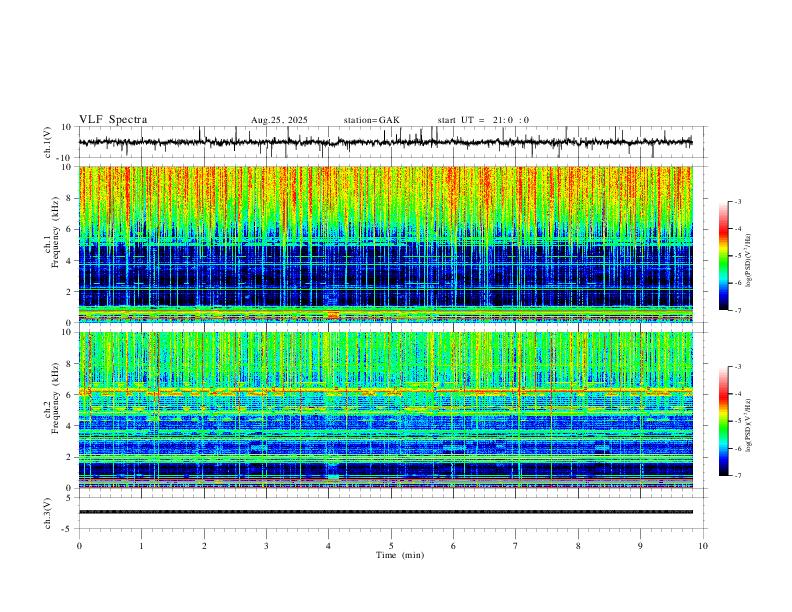Click time axis tick label '7'
Viewport: 792px width, 612px height.
[516, 546]
